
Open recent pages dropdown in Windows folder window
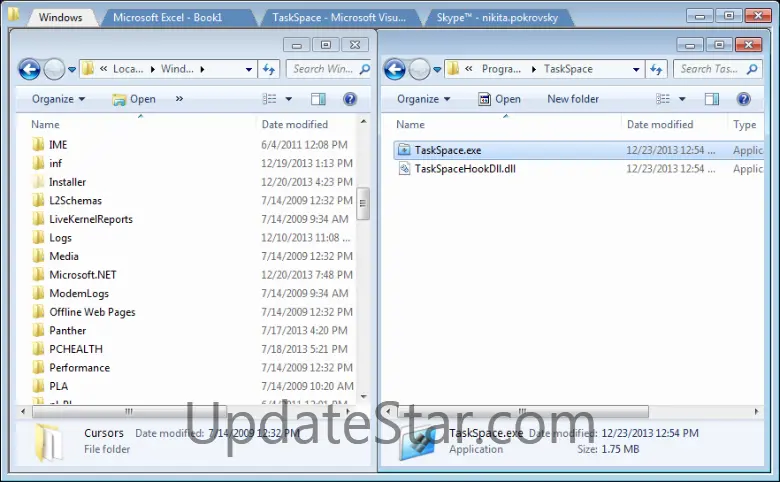click(72, 70)
